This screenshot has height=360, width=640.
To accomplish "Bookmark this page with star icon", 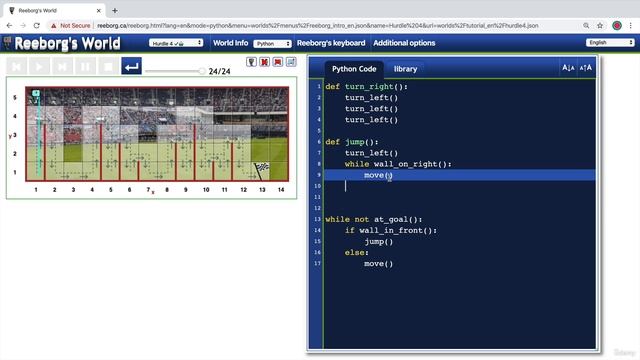I will point(600,26).
